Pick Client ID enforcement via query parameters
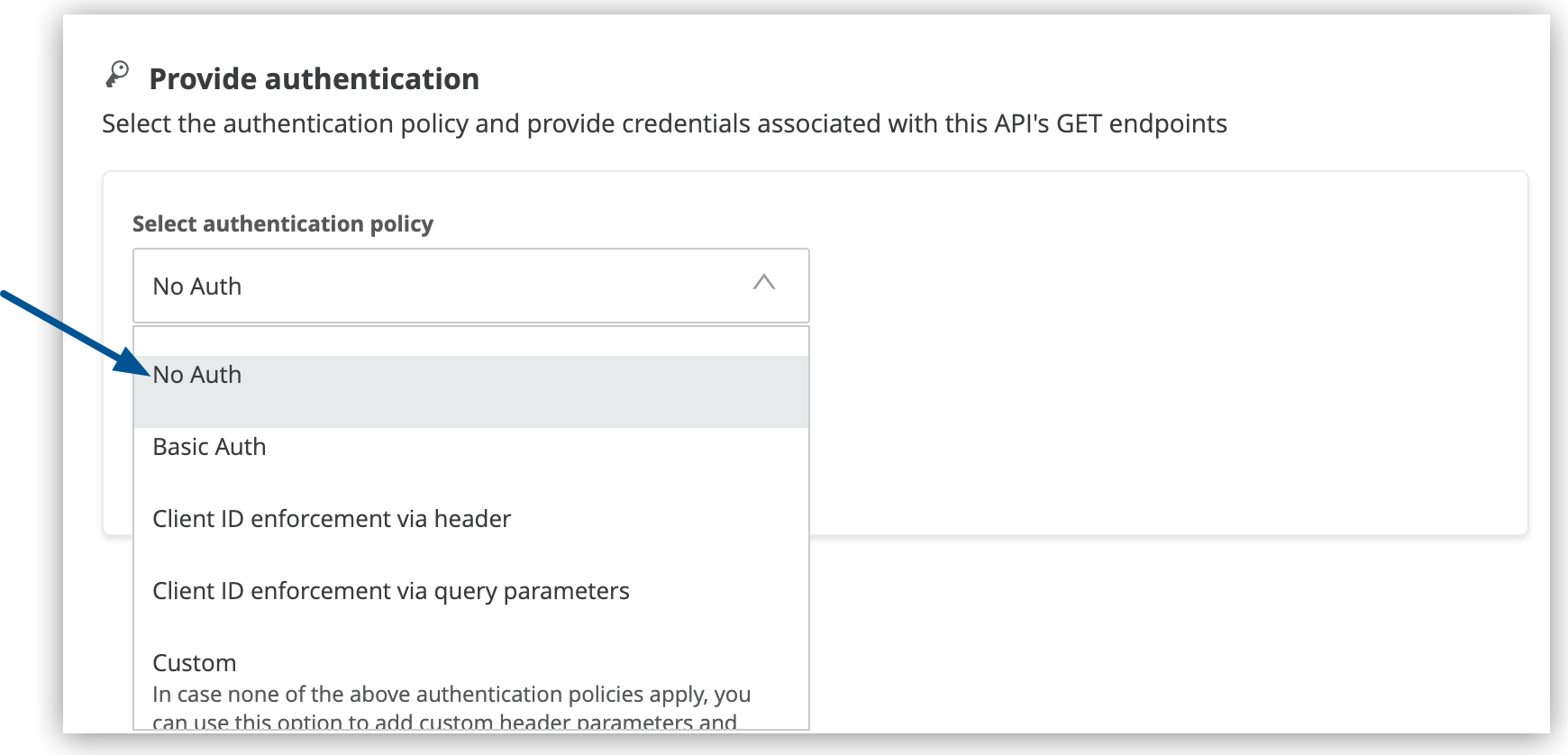The width and height of the screenshot is (1568, 755). (471, 607)
